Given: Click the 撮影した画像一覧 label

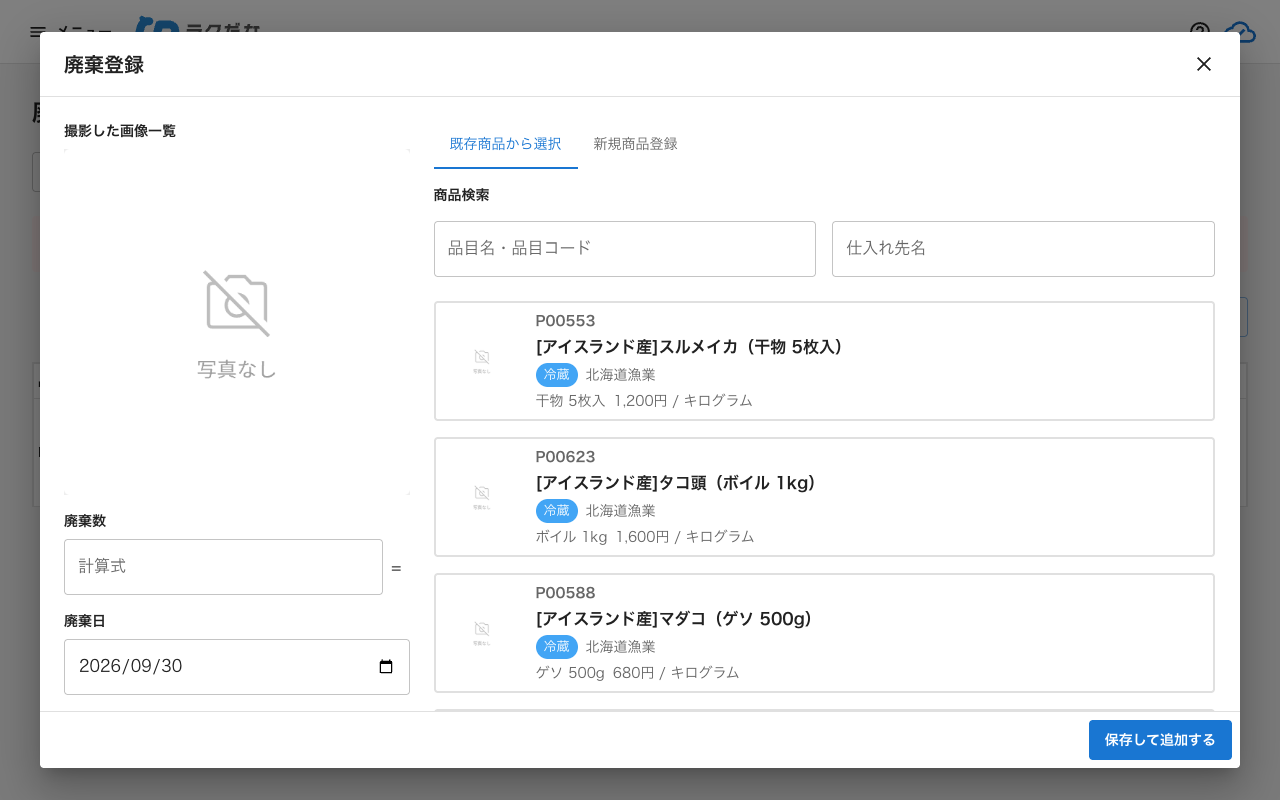Looking at the screenshot, I should (120, 131).
